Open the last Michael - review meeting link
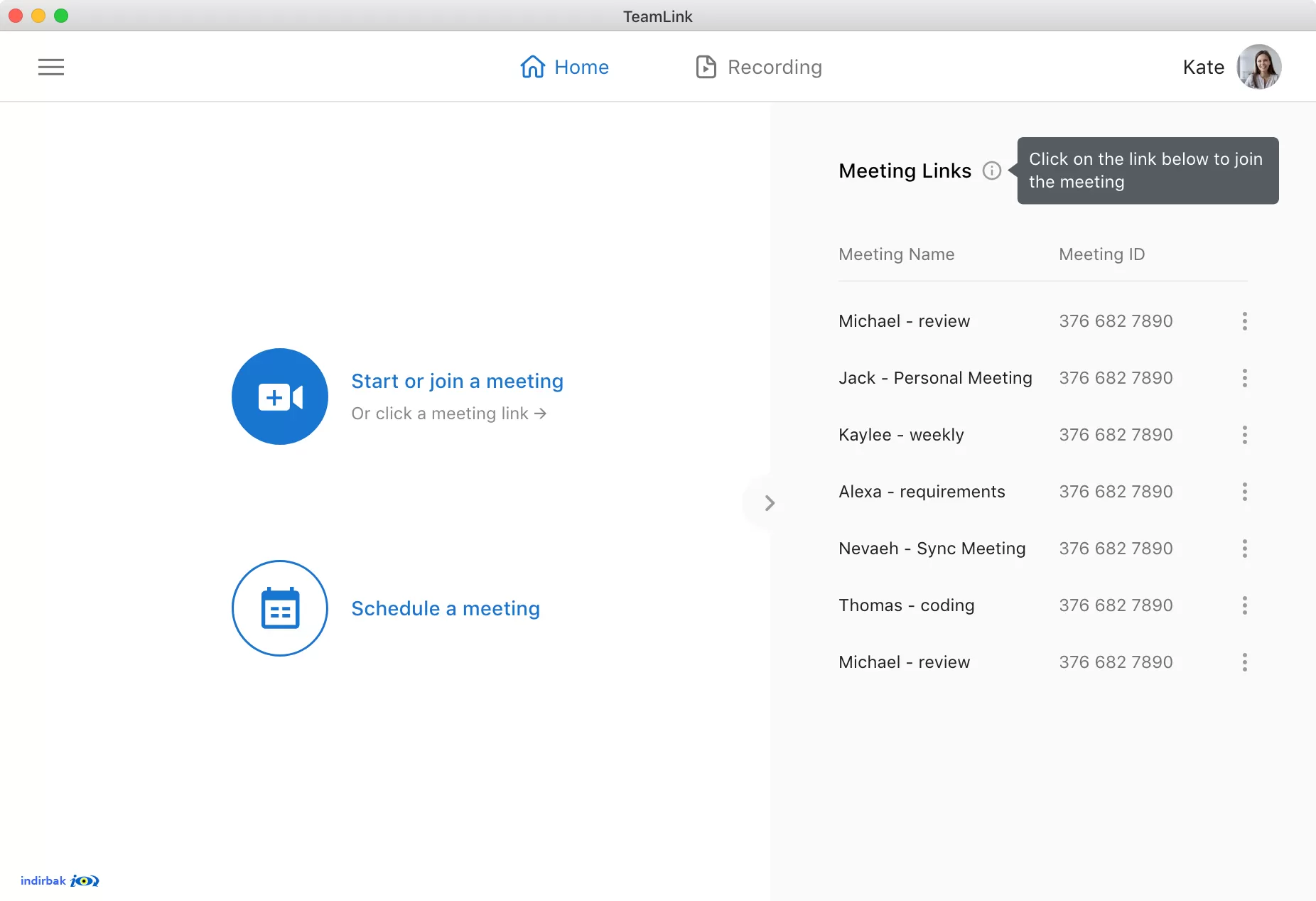 (x=904, y=662)
